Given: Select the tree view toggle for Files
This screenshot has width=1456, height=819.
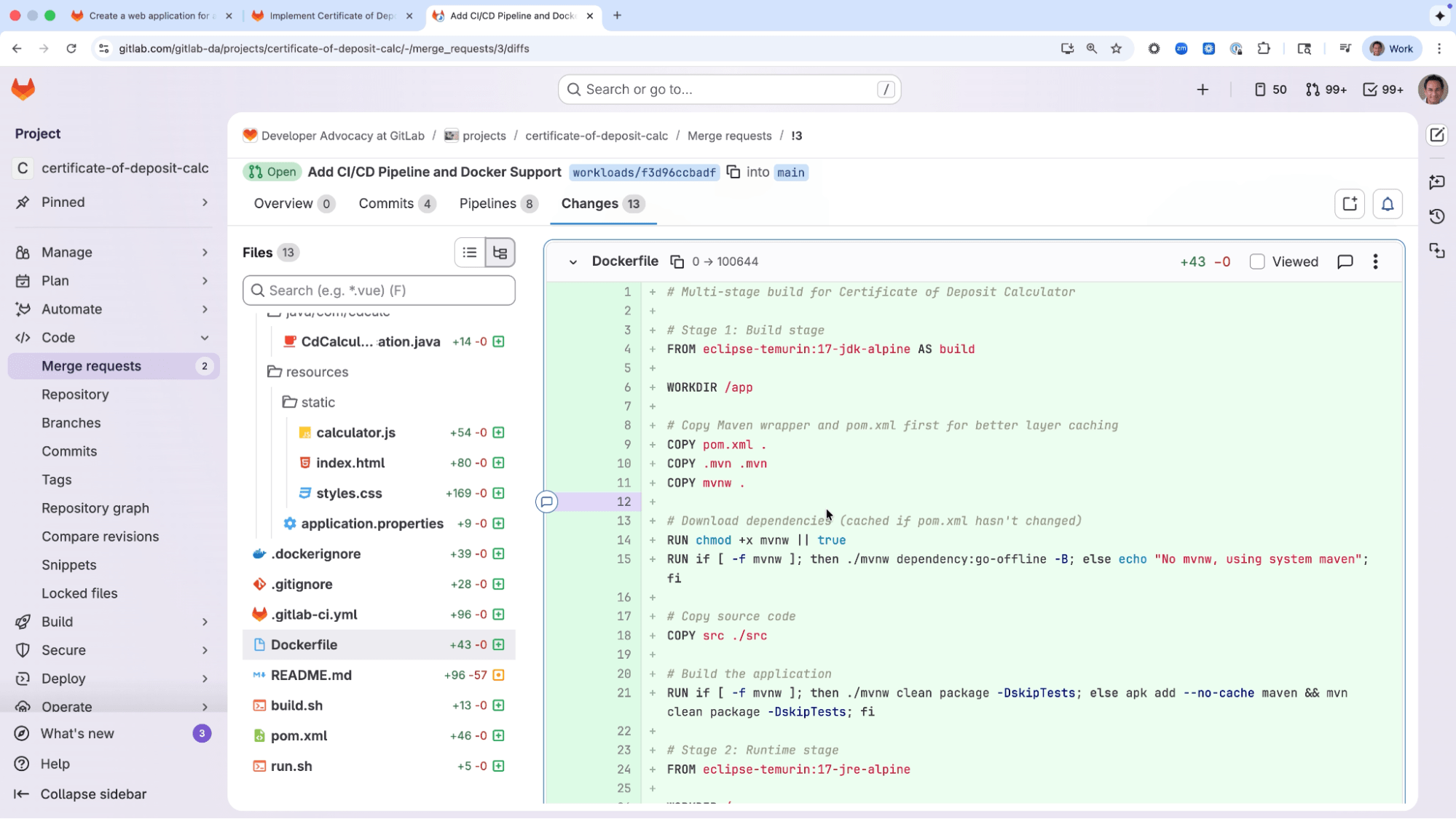Looking at the screenshot, I should coord(500,252).
